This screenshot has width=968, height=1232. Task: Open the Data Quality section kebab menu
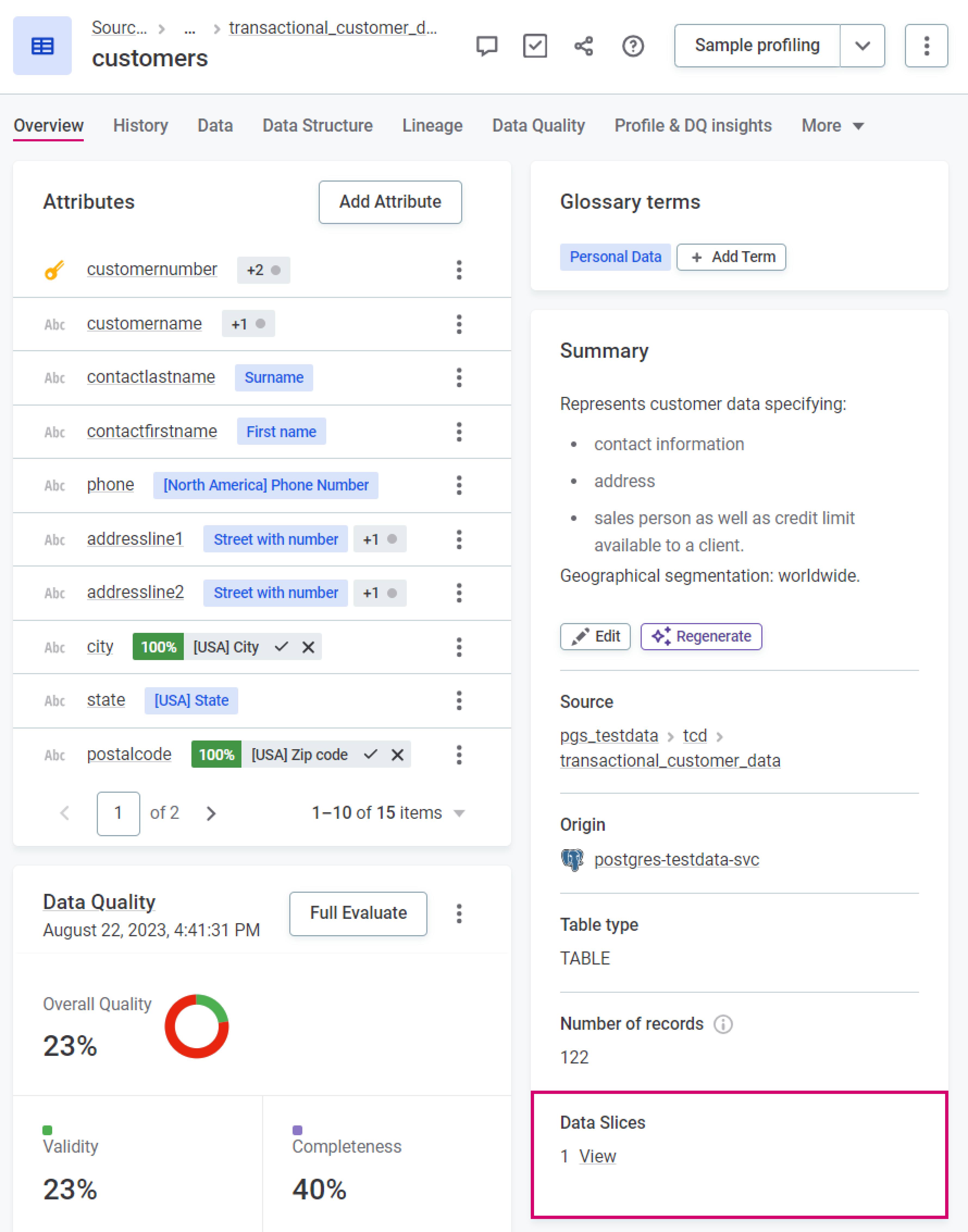(459, 913)
